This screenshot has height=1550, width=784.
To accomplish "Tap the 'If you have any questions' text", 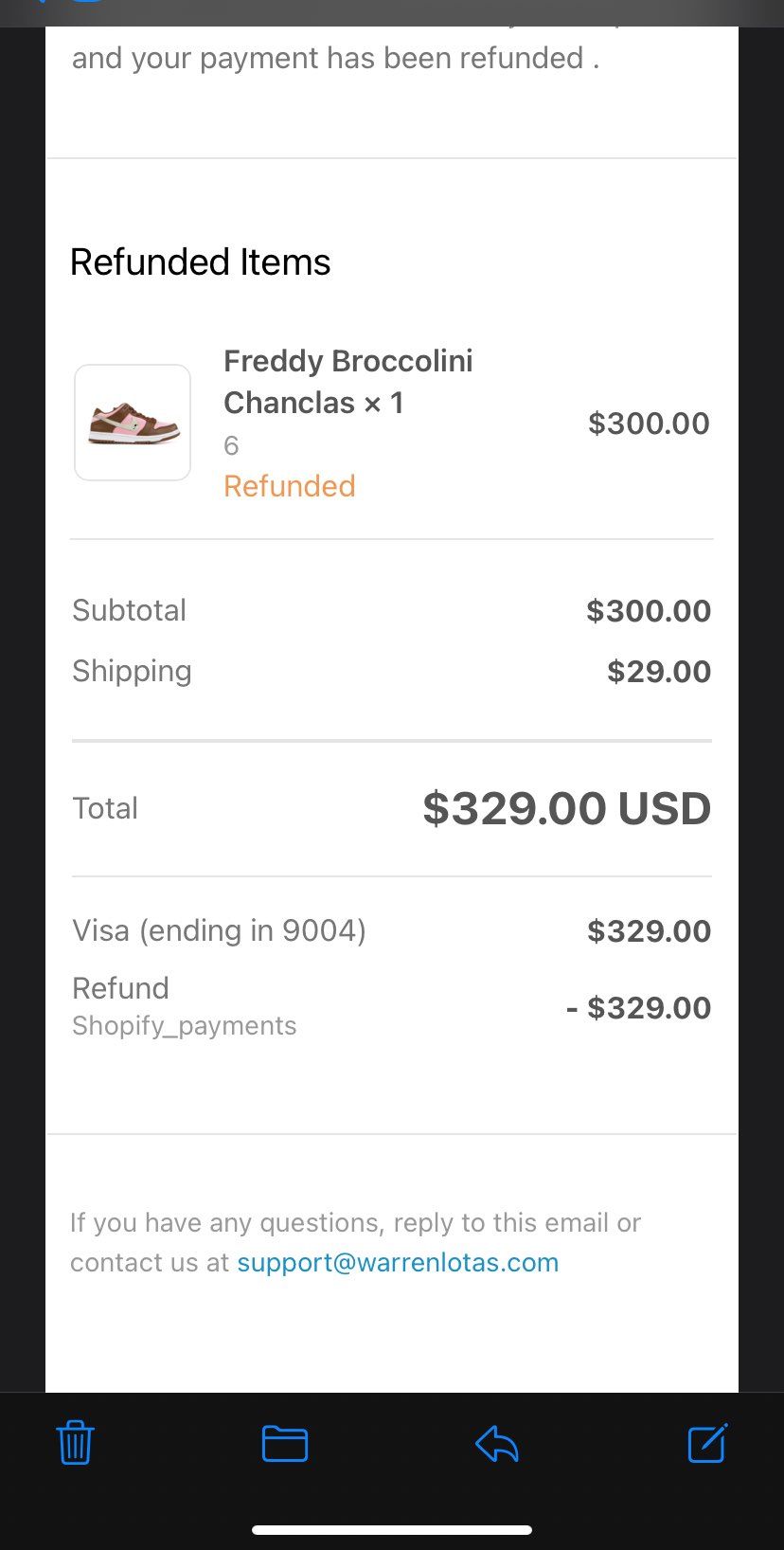I will click(355, 1223).
